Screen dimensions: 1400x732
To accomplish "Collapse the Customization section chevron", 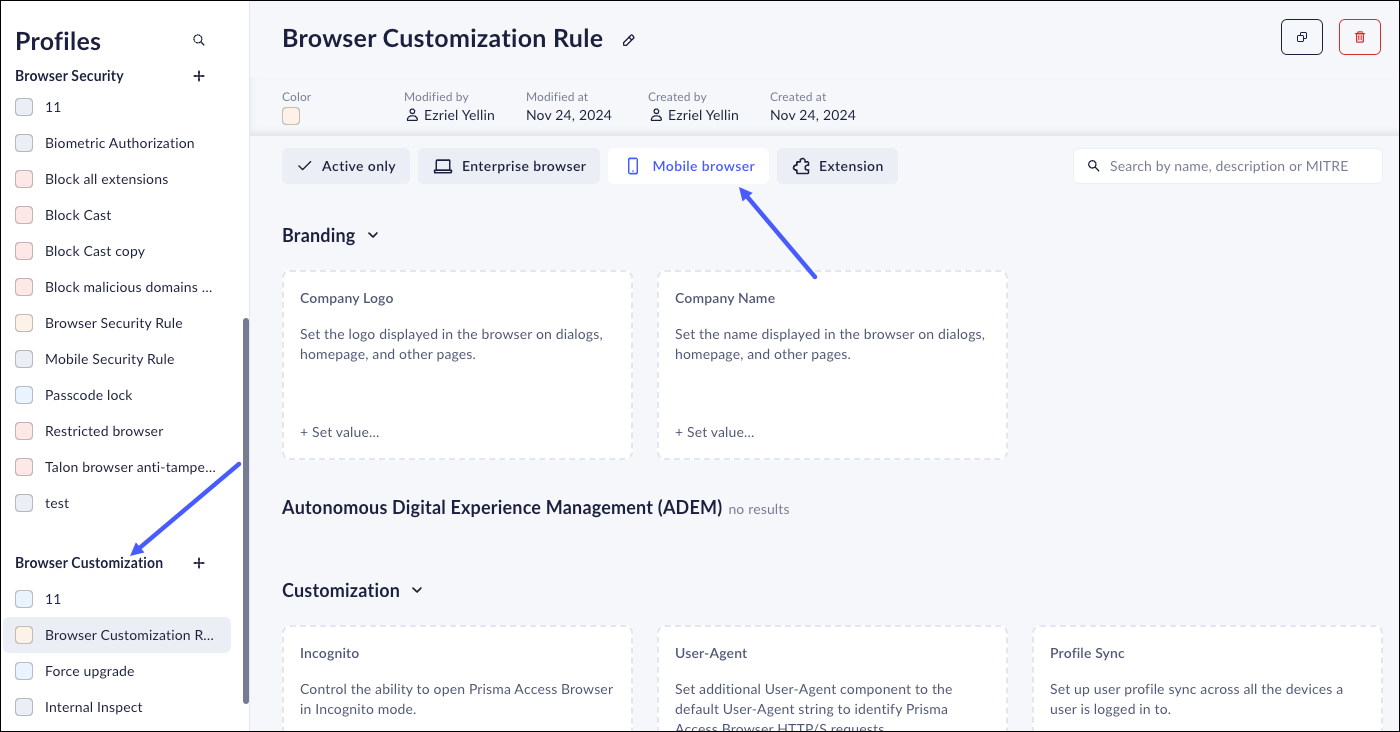I will pyautogui.click(x=417, y=591).
